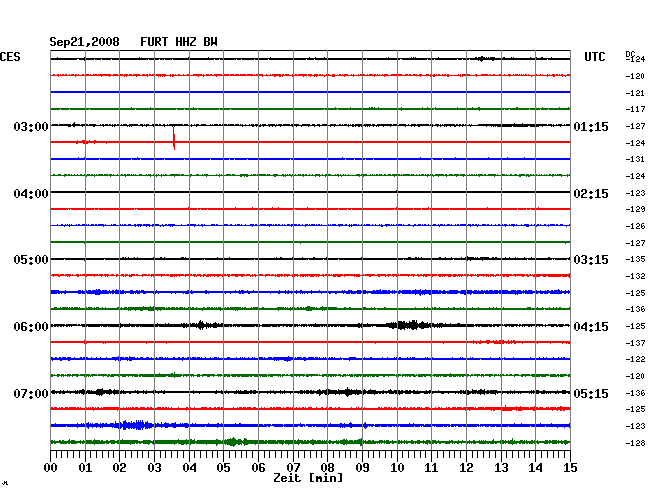Screen dimensions: 650x494
Task: Click the 02:15 UTC time label
Action: (591, 194)
